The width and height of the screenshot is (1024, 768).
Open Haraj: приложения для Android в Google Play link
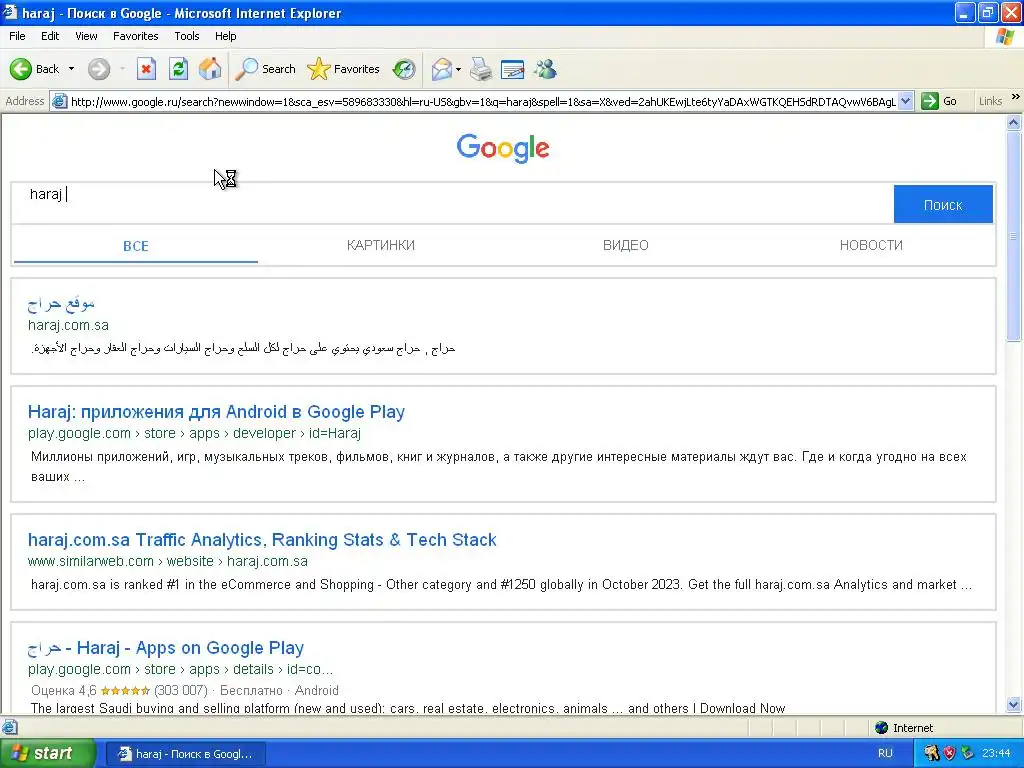(x=216, y=412)
